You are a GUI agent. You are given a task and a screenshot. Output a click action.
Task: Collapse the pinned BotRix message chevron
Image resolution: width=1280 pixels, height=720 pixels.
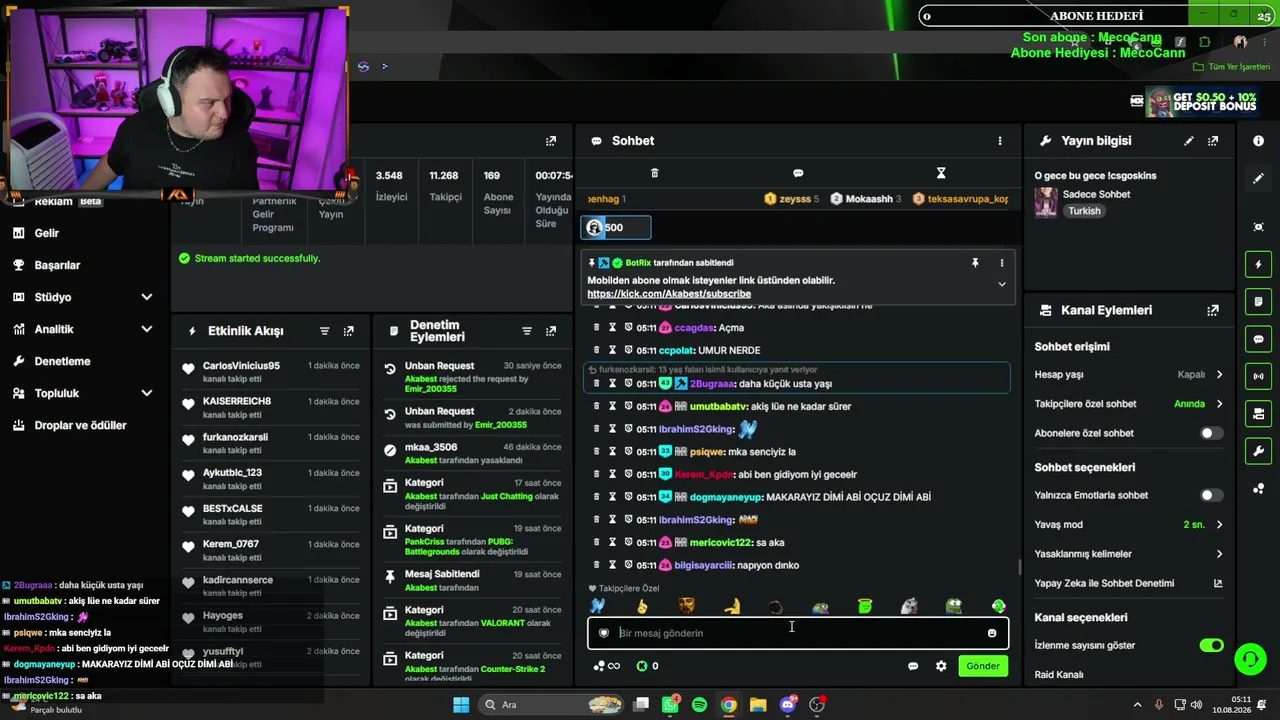[x=1002, y=284]
